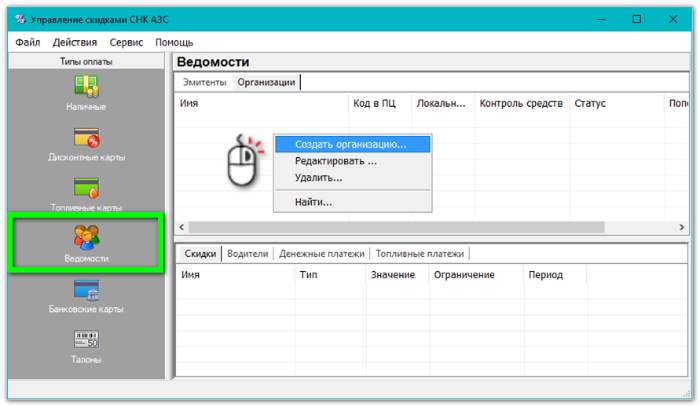Open the Банковские карты section
Viewport: 700px width, 407px height.
coord(85,293)
